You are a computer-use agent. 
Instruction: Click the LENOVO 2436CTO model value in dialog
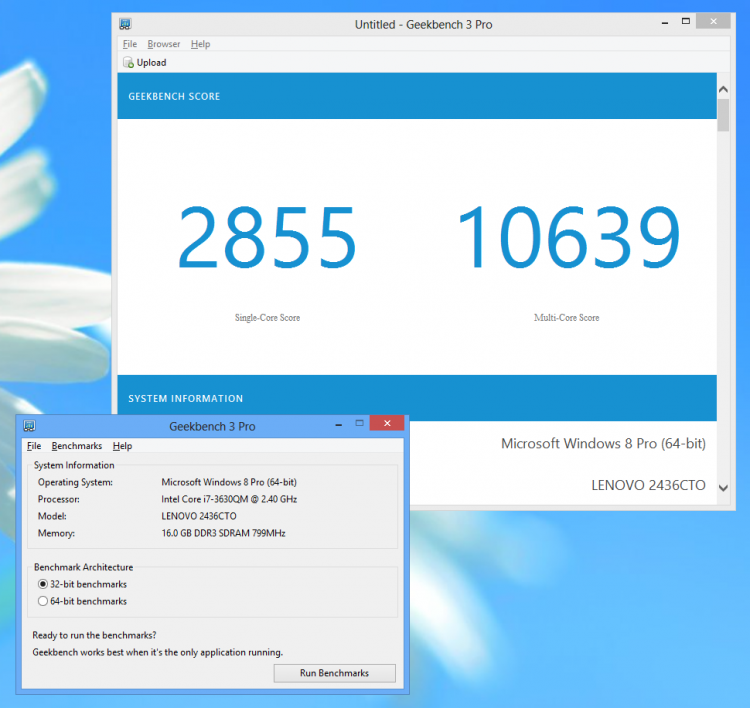coord(199,516)
